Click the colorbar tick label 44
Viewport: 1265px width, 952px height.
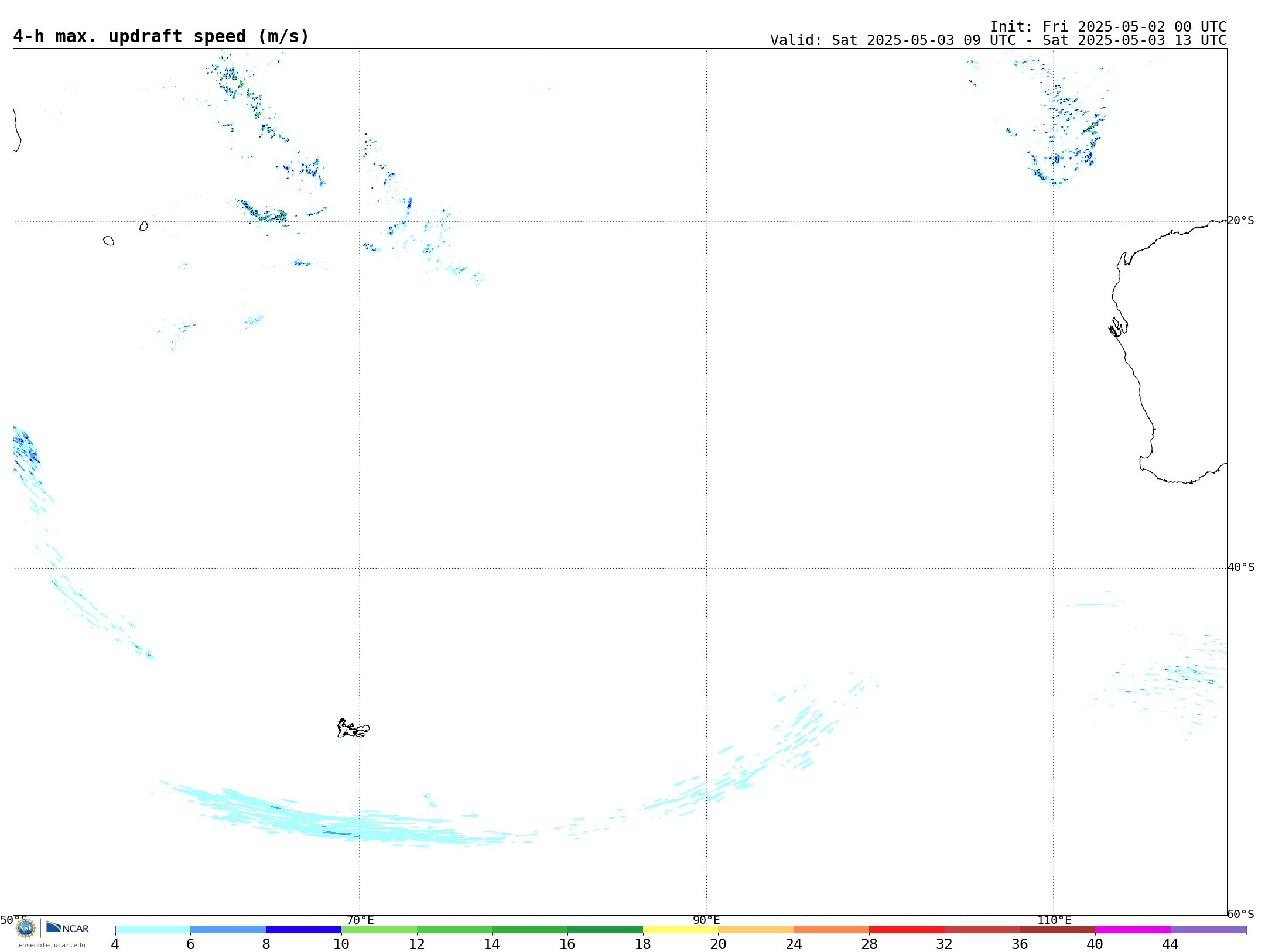(x=1171, y=944)
